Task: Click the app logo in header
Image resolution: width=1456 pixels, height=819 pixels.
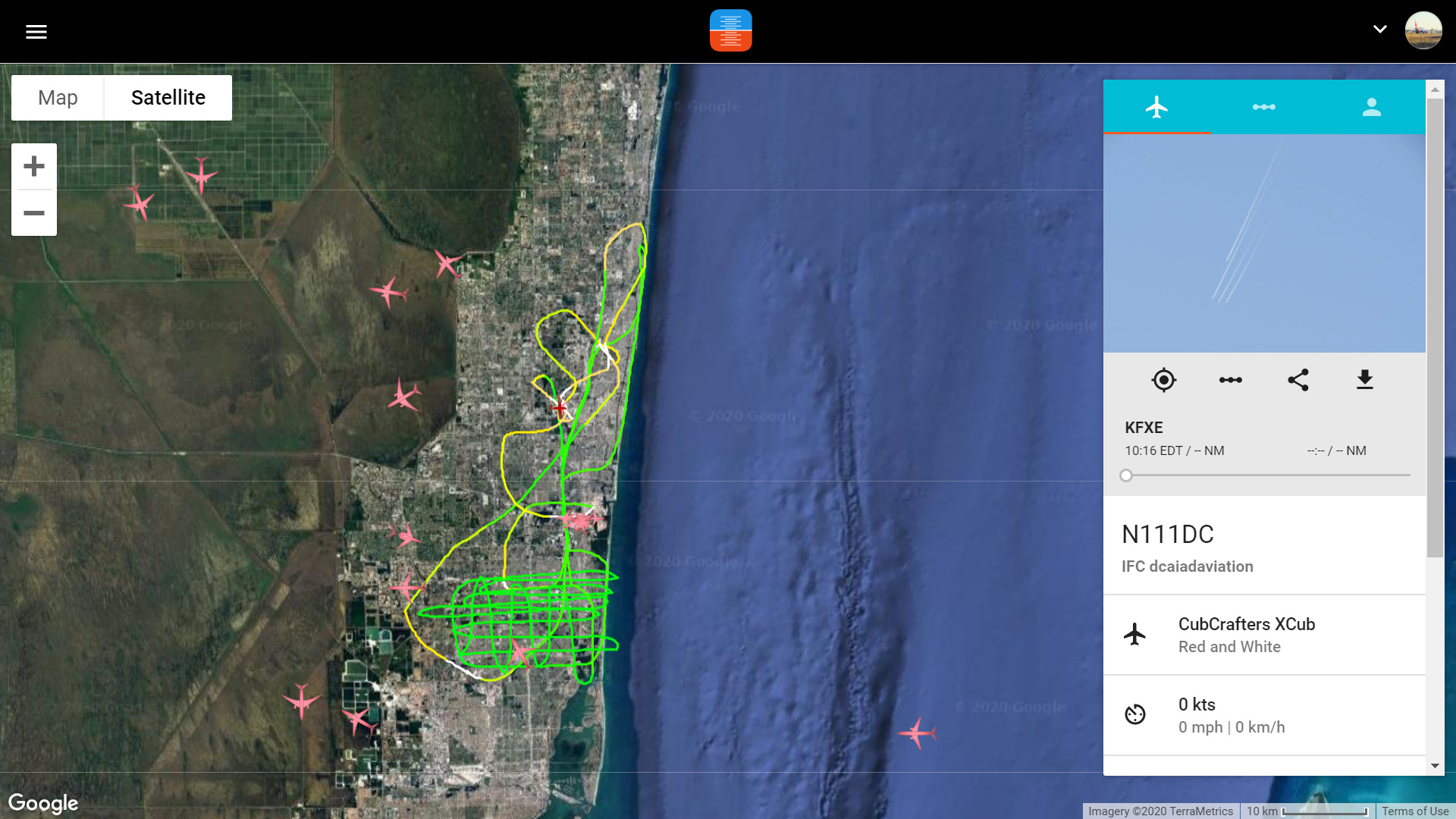Action: [x=730, y=30]
